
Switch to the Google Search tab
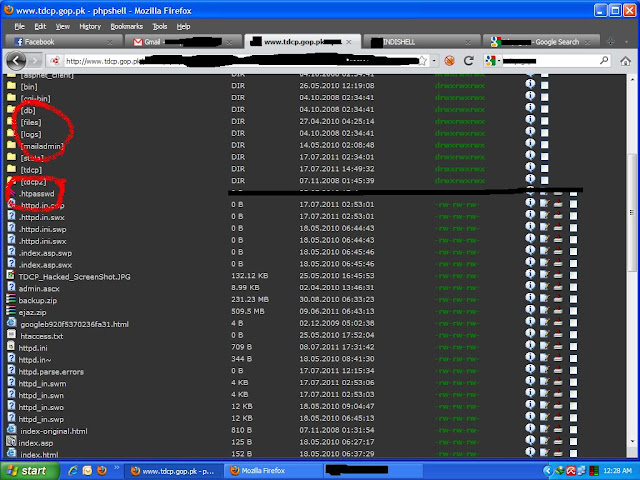(541, 42)
